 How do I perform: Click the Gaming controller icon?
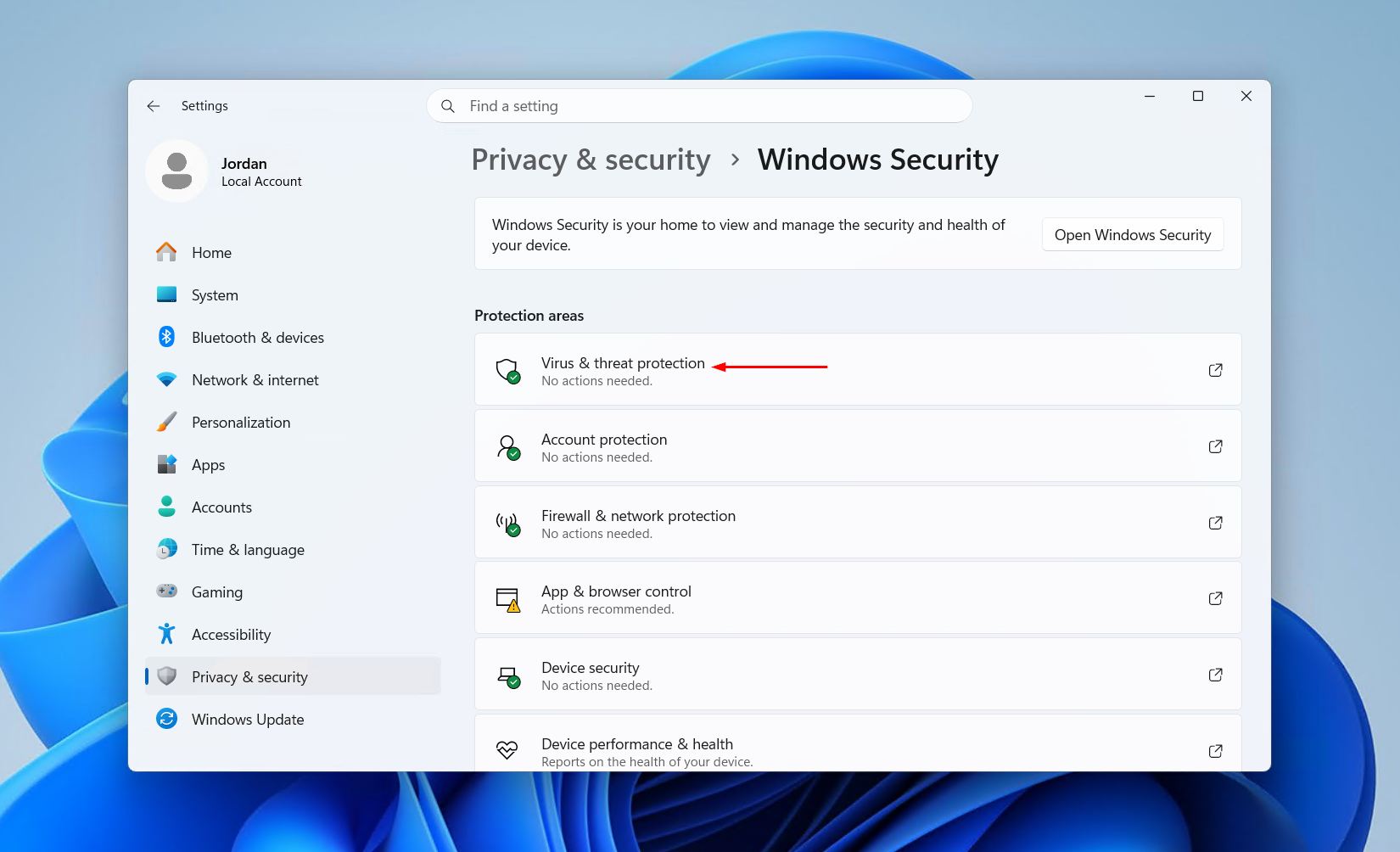point(166,591)
